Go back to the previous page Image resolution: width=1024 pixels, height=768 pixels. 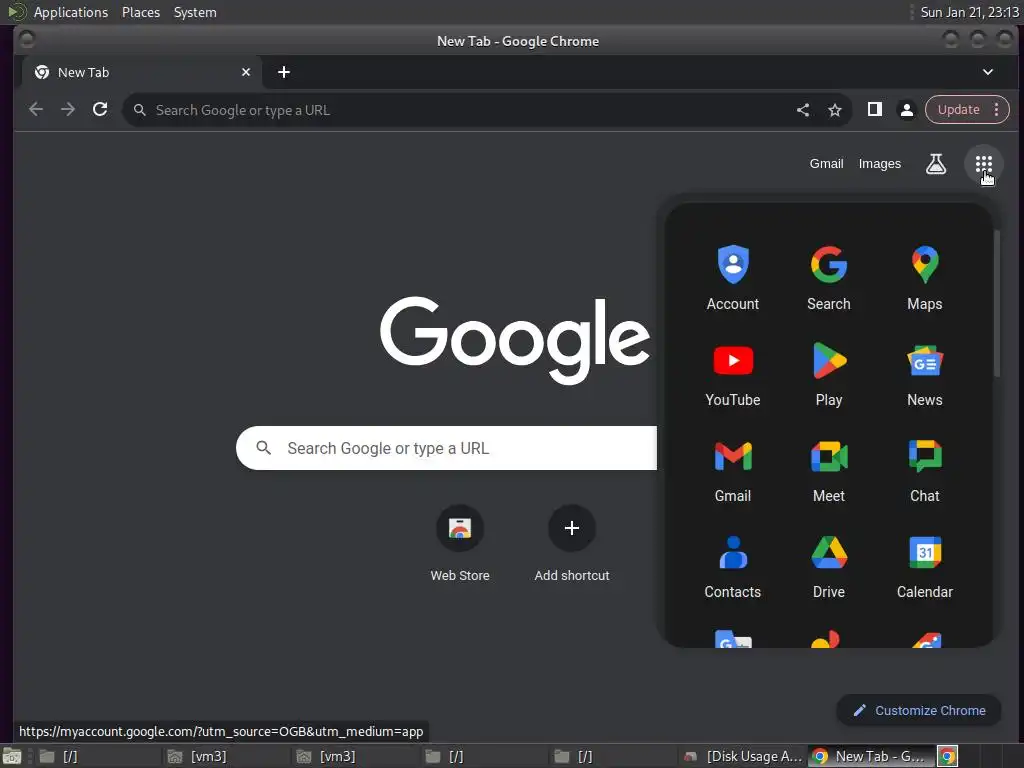coord(36,109)
